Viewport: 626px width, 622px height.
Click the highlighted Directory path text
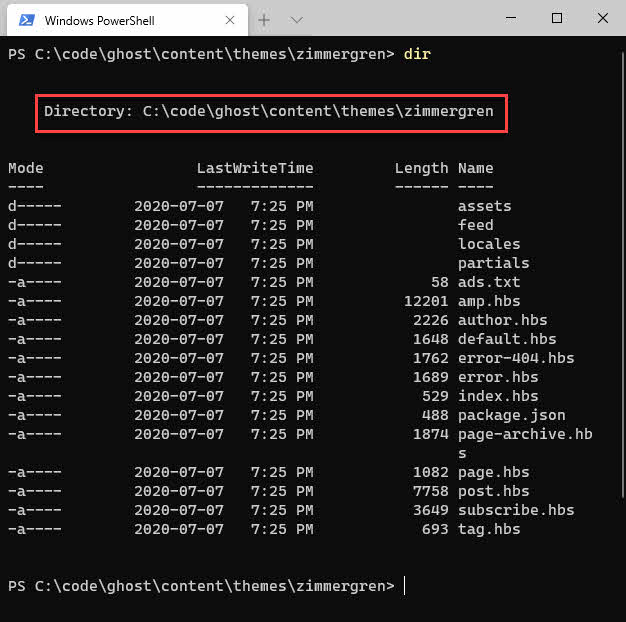tap(270, 111)
